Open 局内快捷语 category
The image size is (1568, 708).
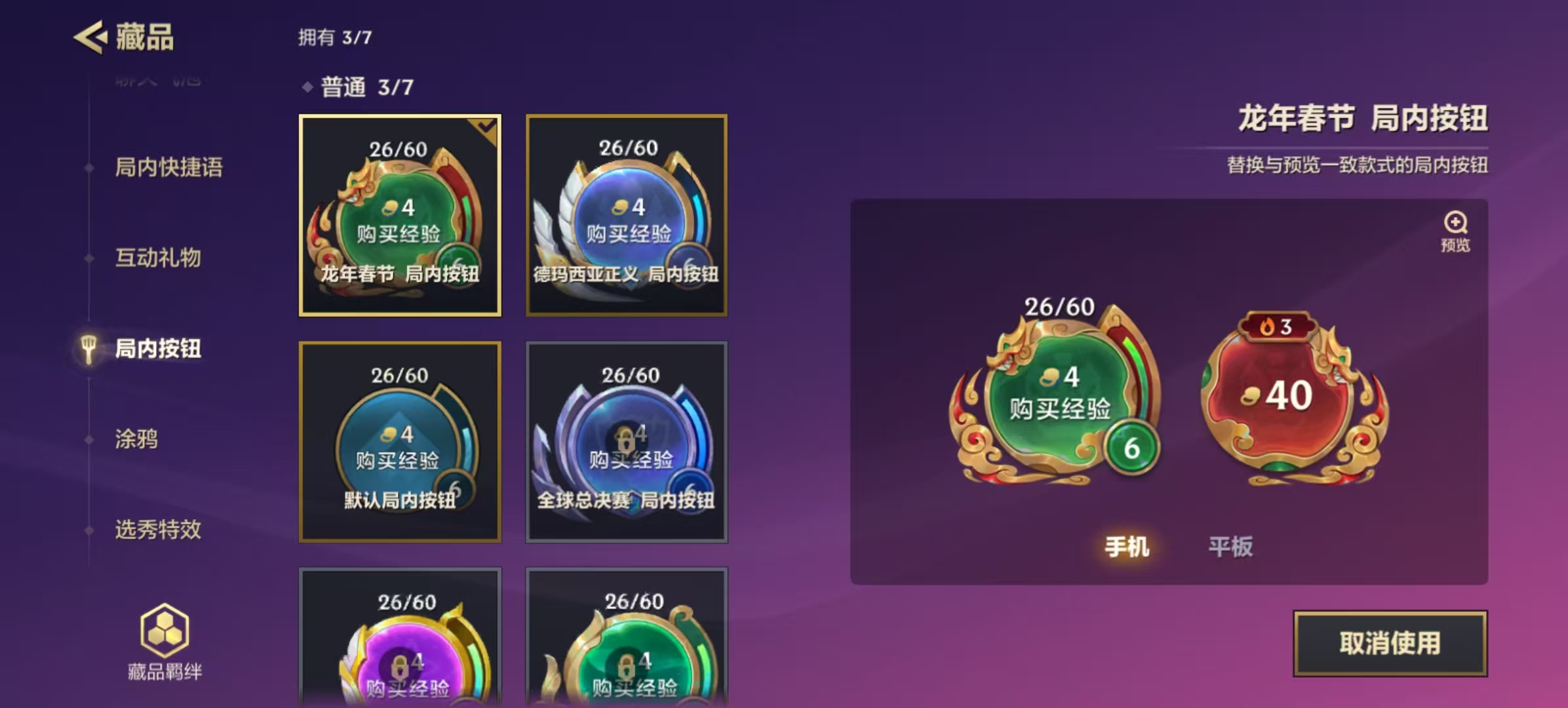(x=168, y=167)
